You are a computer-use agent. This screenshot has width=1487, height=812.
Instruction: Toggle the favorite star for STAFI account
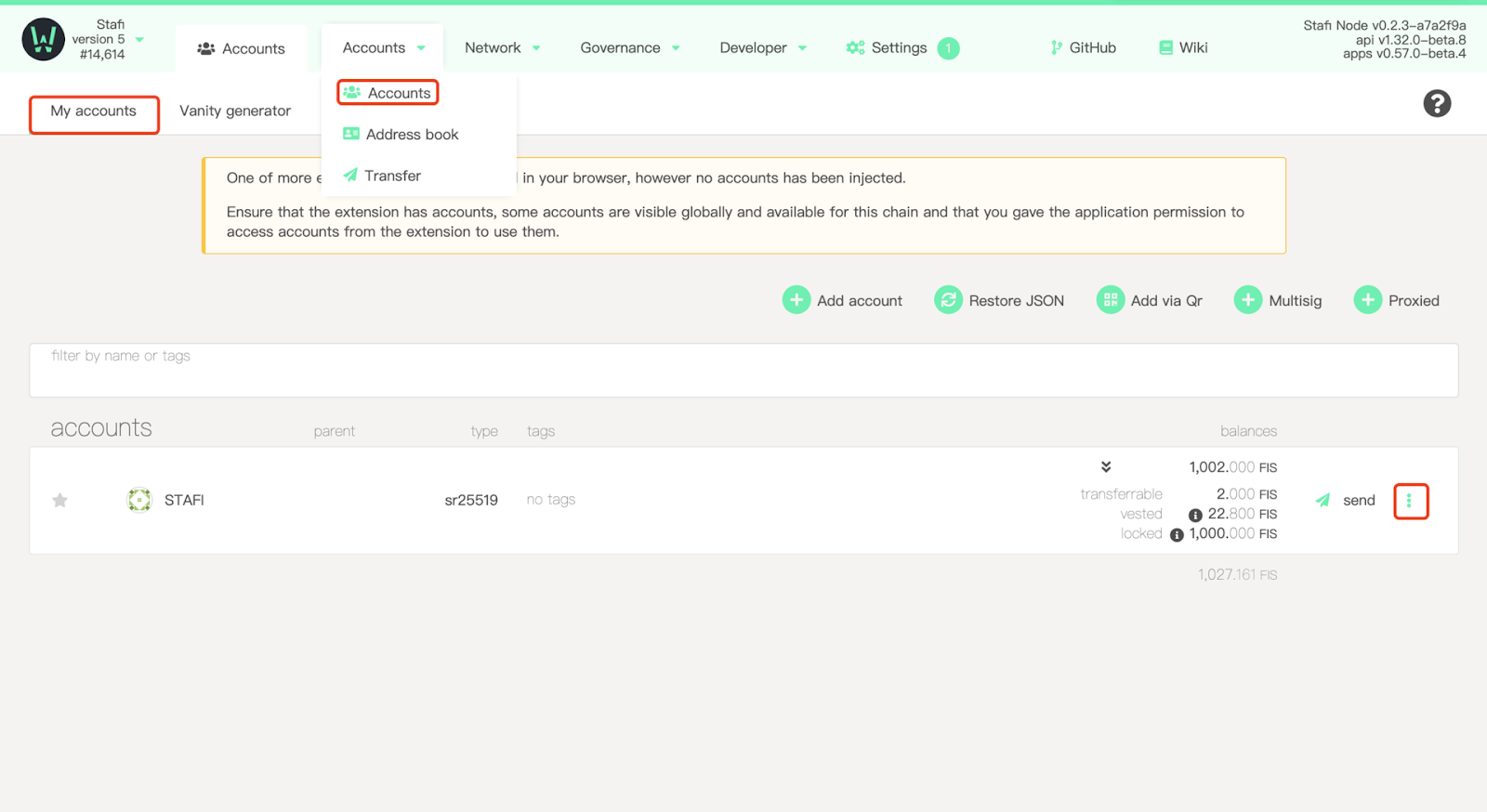[x=60, y=501]
